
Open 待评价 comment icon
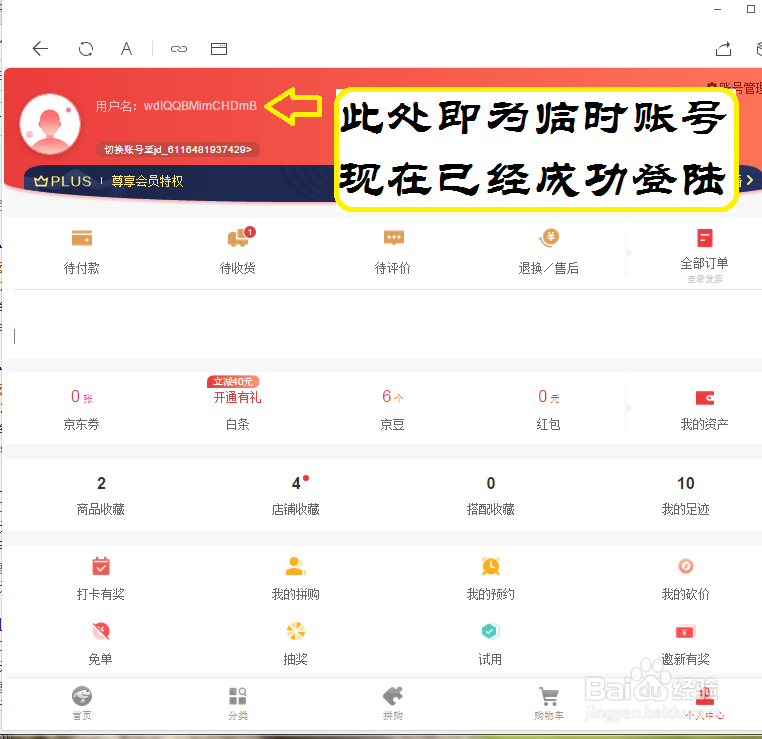pyautogui.click(x=394, y=238)
